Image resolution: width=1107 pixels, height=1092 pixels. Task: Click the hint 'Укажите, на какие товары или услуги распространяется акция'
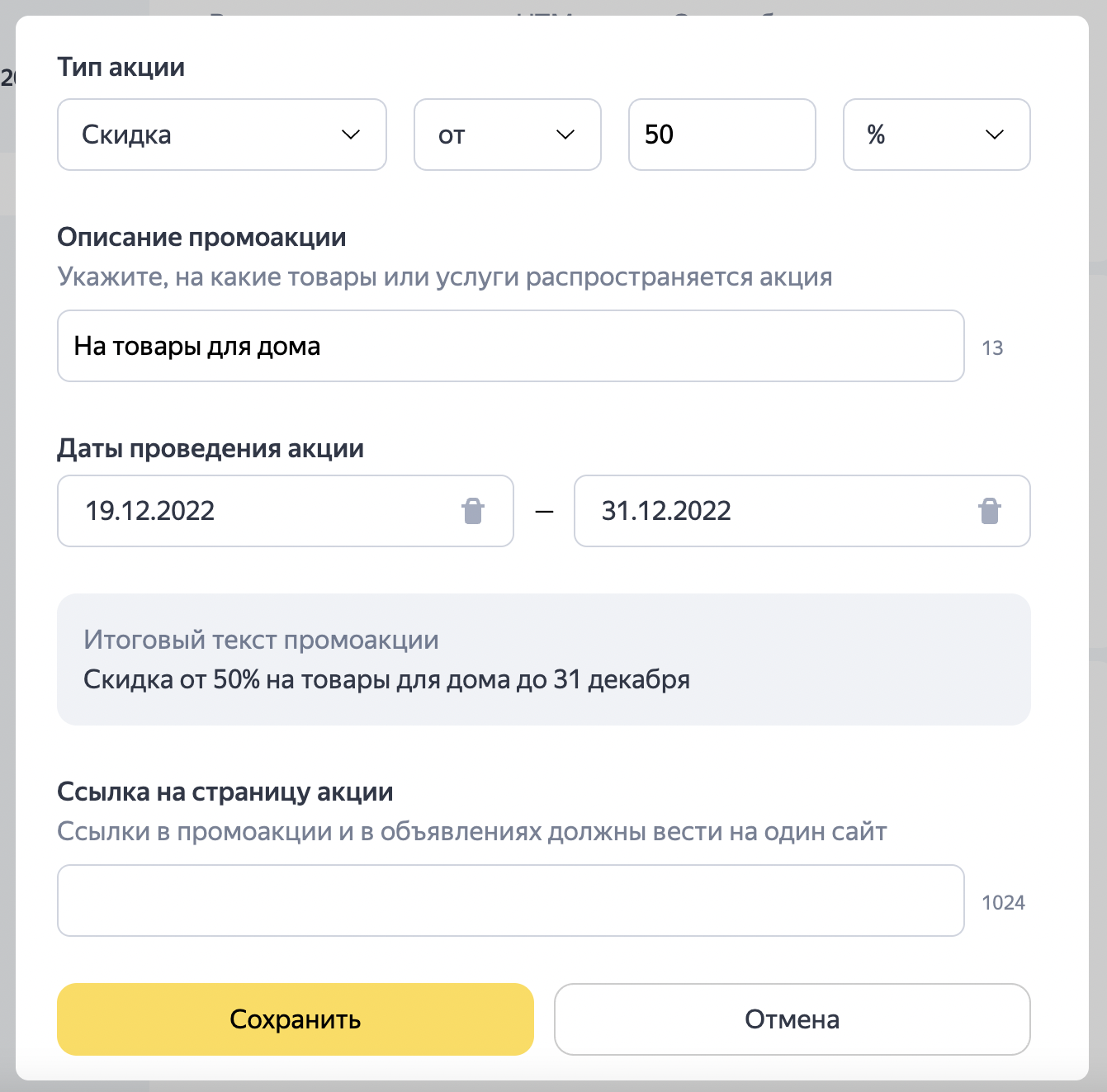click(x=445, y=277)
